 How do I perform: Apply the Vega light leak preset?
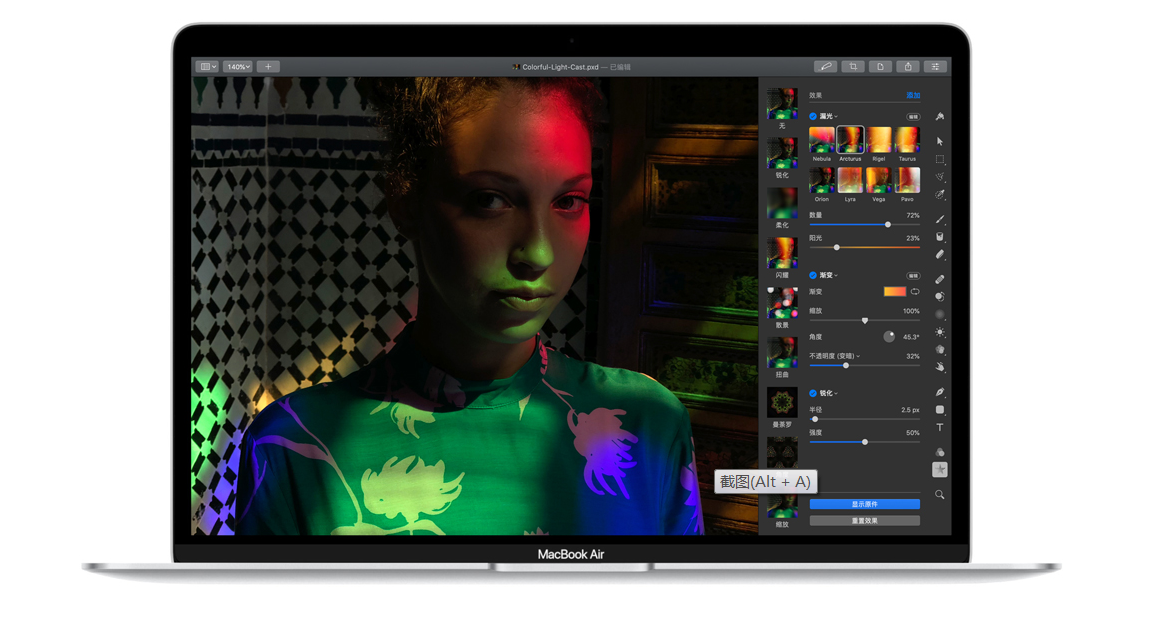(879, 180)
